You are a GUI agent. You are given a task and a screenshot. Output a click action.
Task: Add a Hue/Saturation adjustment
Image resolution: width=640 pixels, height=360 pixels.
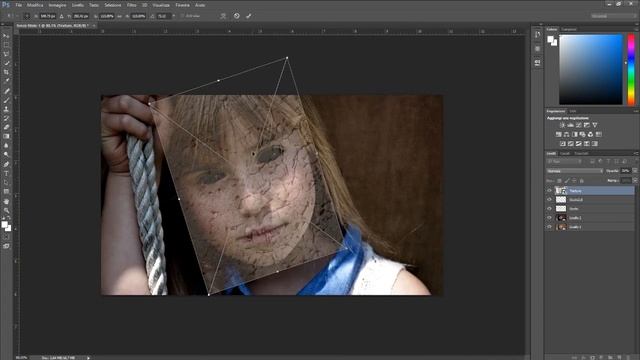point(558,134)
